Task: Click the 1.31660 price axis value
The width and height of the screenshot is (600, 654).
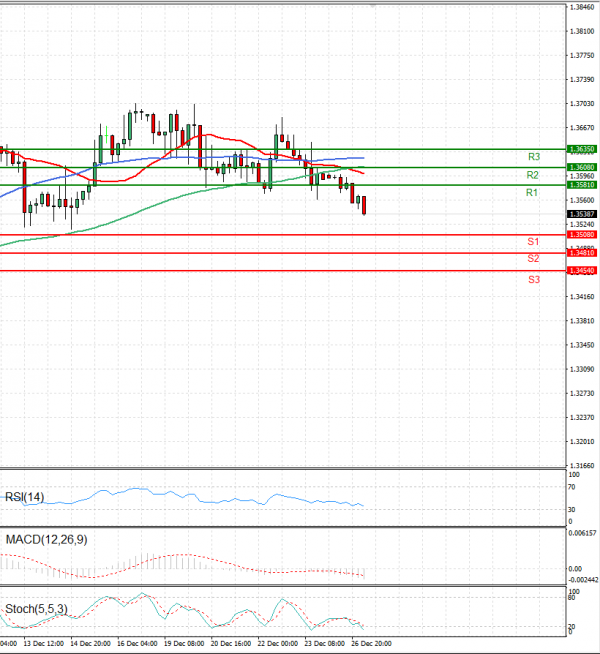Action: [582, 466]
